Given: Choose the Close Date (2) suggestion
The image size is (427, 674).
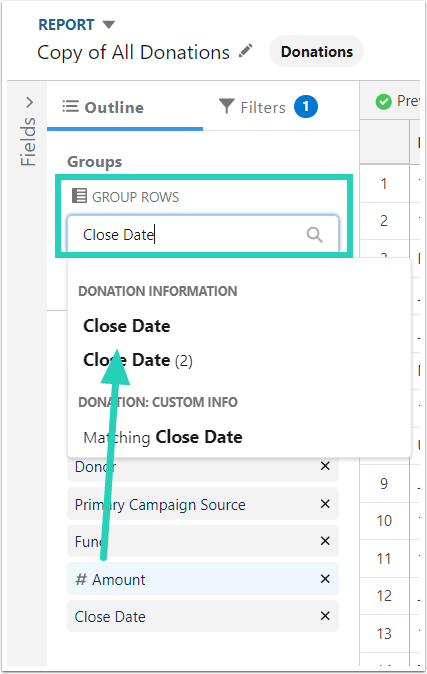Looking at the screenshot, I should coord(138,360).
